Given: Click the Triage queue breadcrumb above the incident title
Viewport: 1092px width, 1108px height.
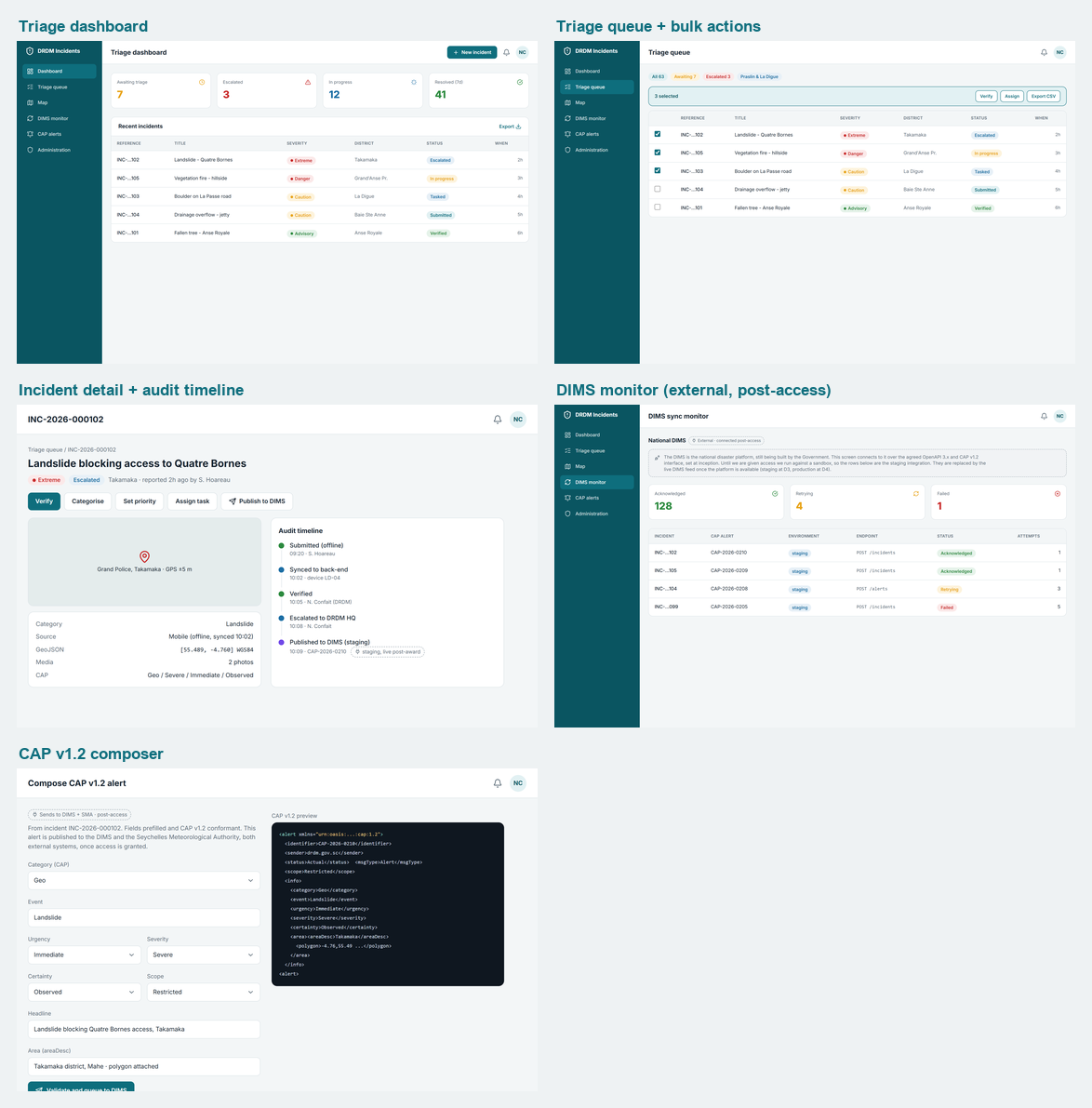Looking at the screenshot, I should [46, 449].
